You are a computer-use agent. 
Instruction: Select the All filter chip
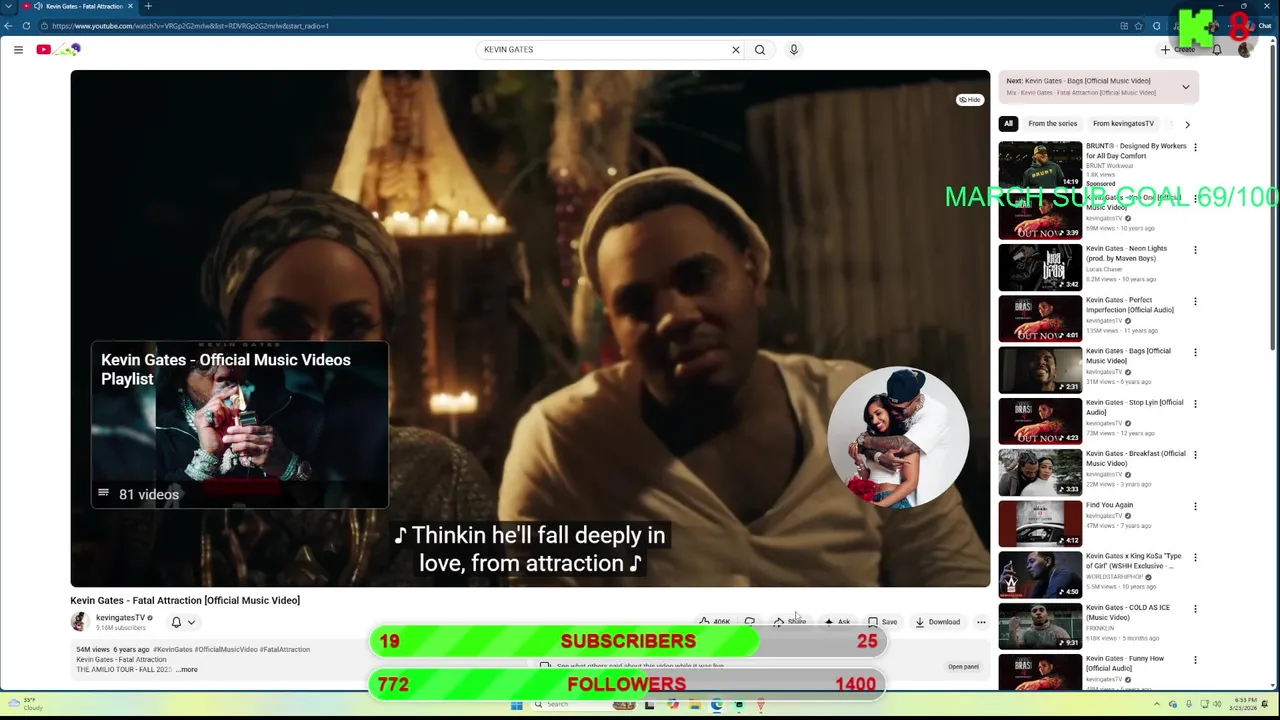pyautogui.click(x=1008, y=124)
